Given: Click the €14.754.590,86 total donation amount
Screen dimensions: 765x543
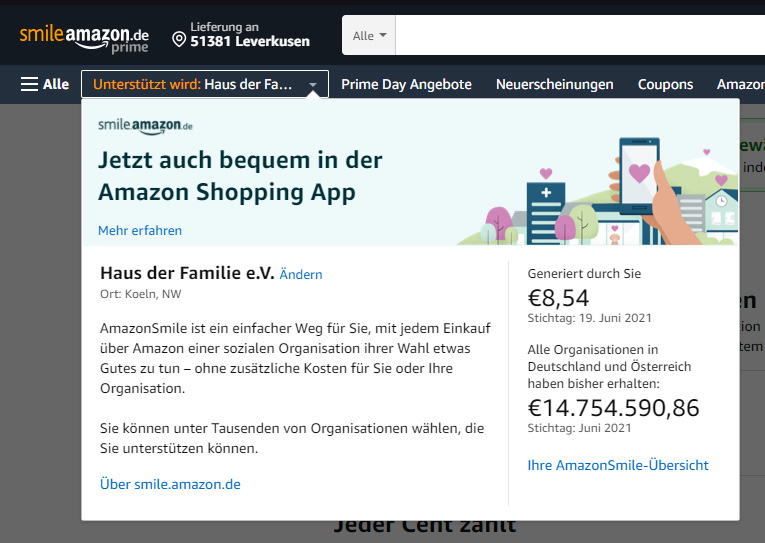Looking at the screenshot, I should pyautogui.click(x=613, y=408).
